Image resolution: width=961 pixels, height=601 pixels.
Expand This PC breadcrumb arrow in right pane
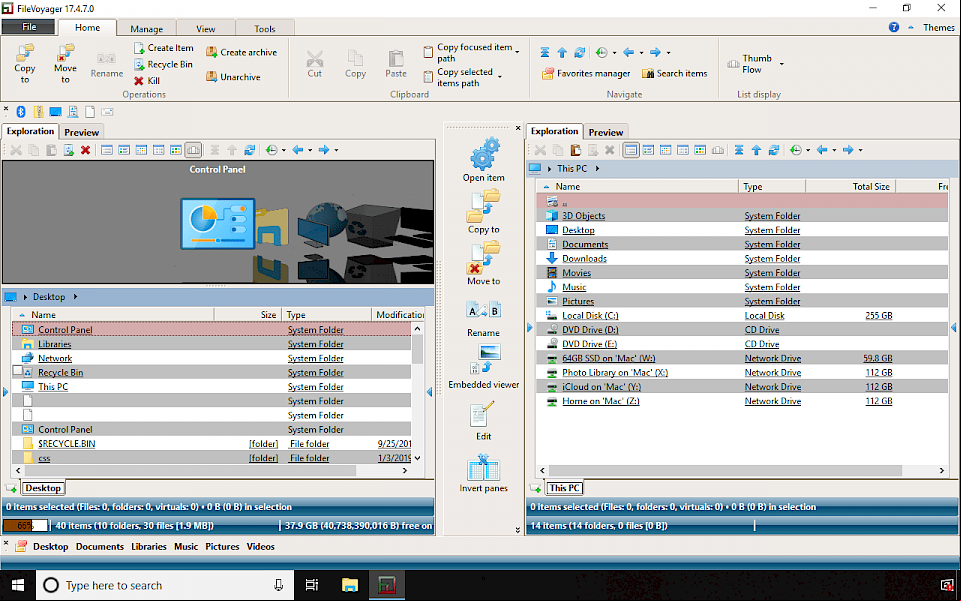point(597,168)
